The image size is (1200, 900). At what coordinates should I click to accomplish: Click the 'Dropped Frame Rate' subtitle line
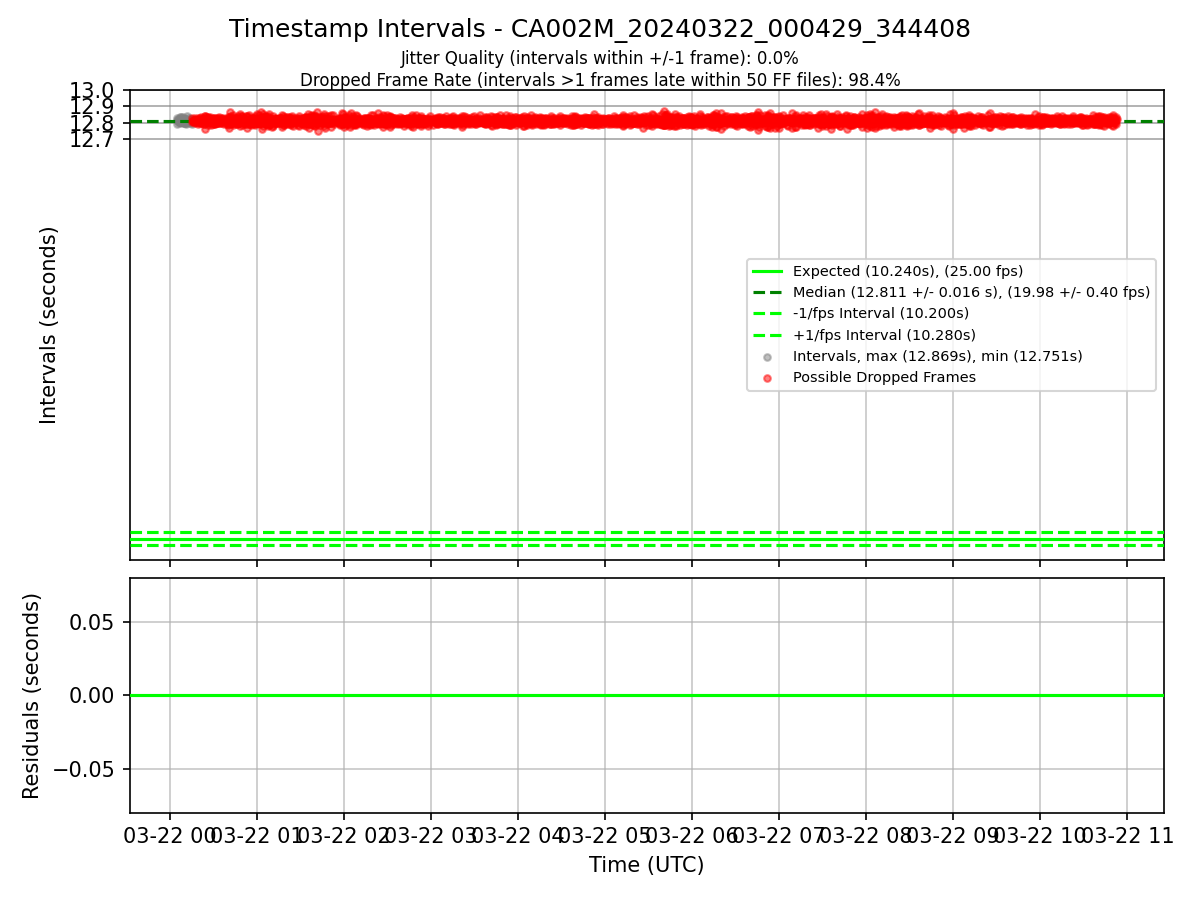(x=600, y=80)
